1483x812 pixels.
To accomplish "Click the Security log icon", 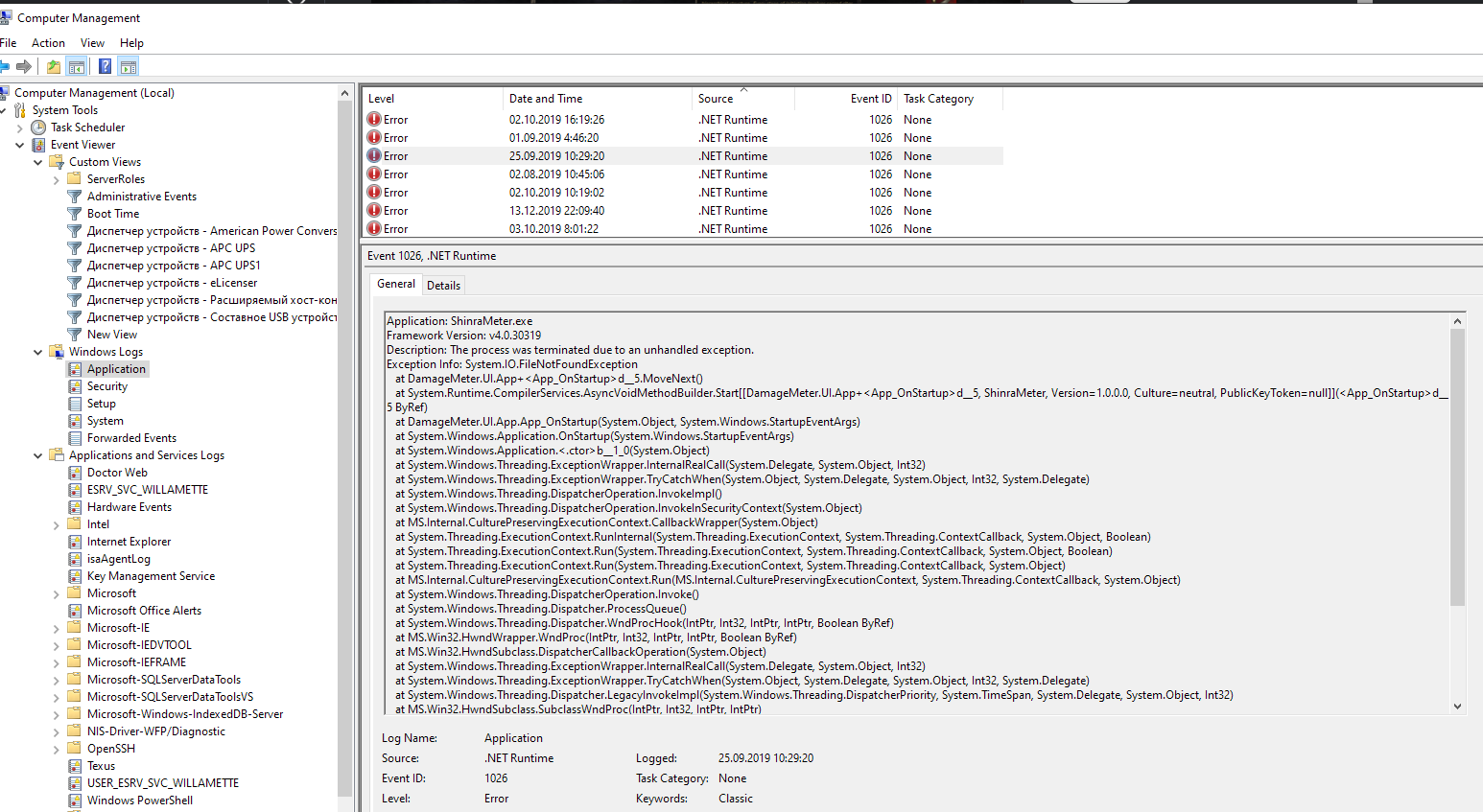I will tap(75, 386).
